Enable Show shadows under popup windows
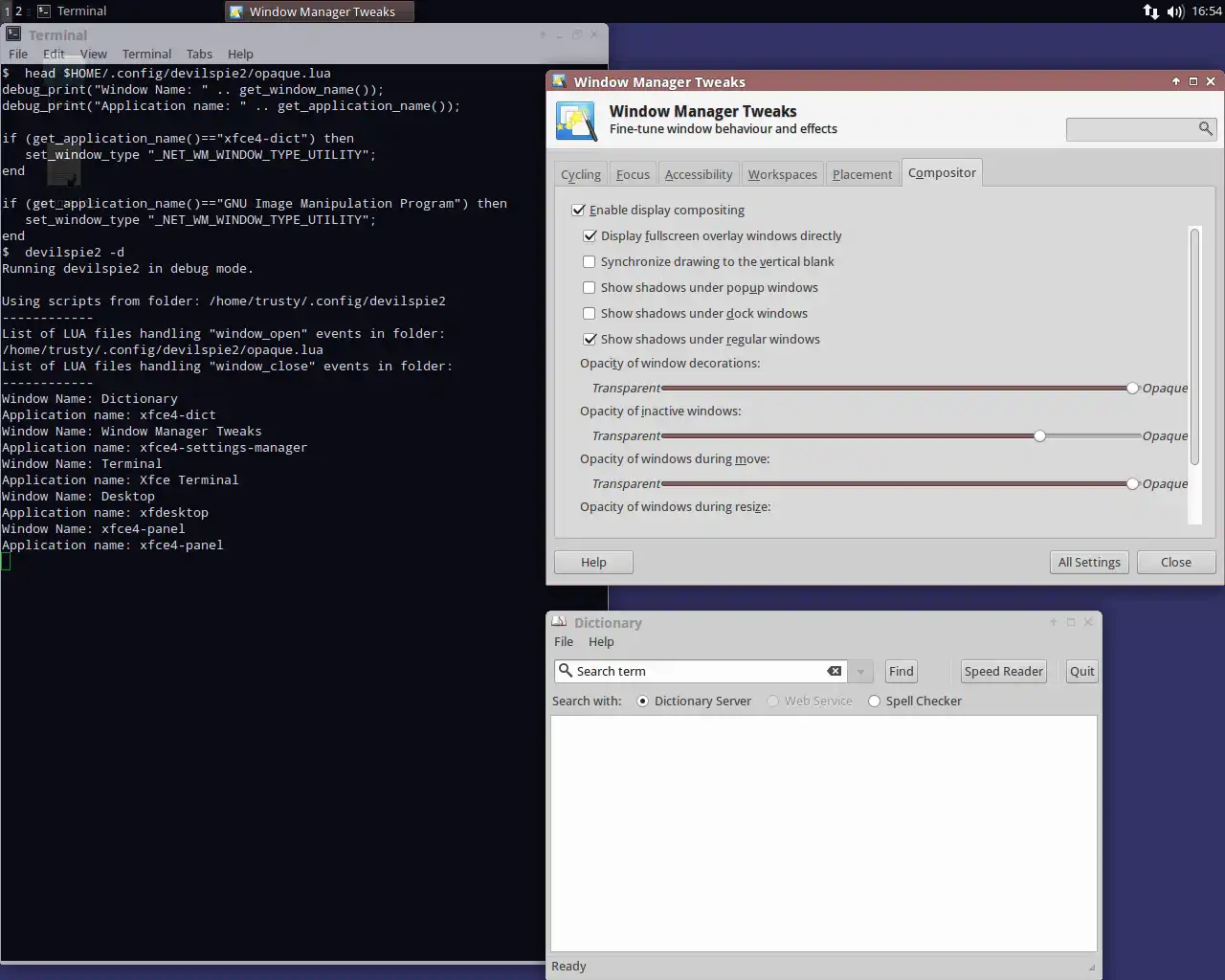This screenshot has height=980, width=1225. [590, 287]
